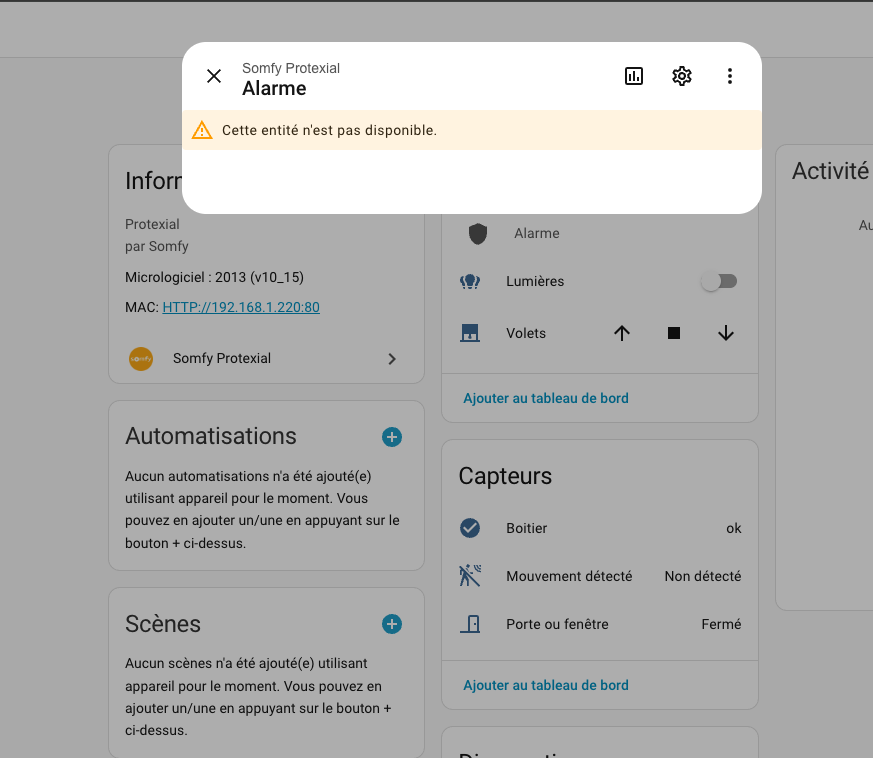This screenshot has width=873, height=758.
Task: Add a new scene with plus button
Action: (392, 625)
